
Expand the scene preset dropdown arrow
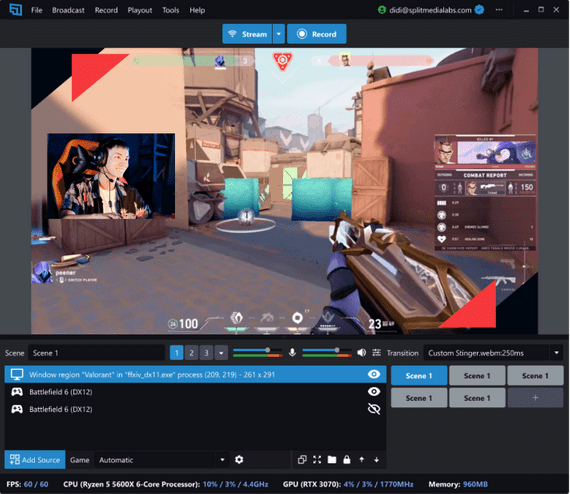coord(221,353)
